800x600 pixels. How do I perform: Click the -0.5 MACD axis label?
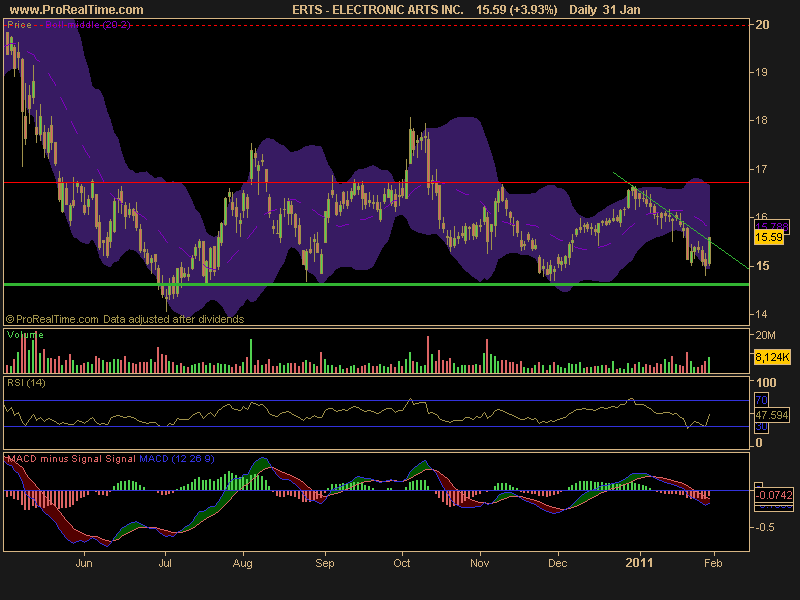coord(764,527)
